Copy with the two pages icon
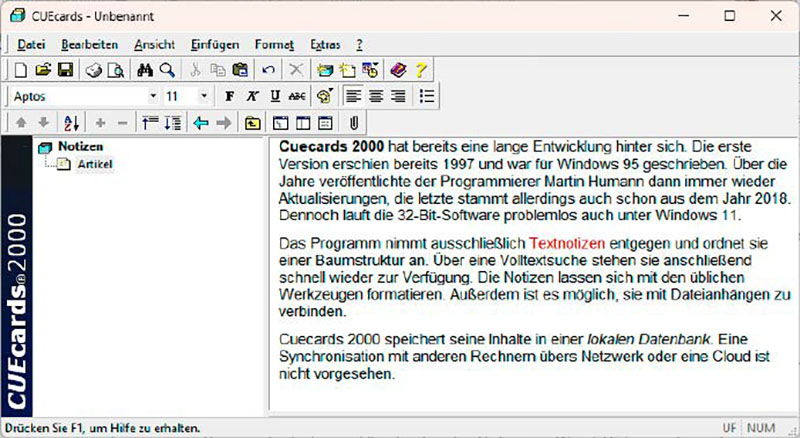800x438 pixels. 218,70
